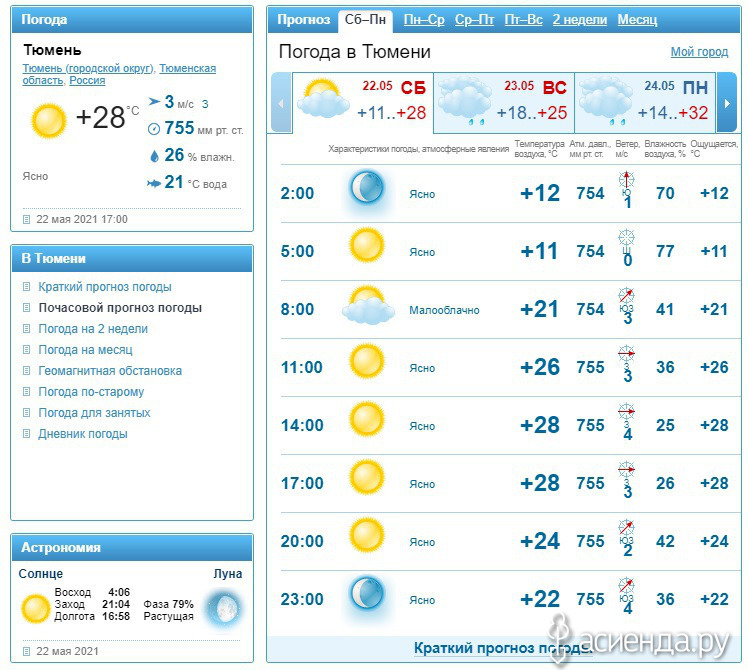Show the previous forecast days with left arrow

point(281,103)
